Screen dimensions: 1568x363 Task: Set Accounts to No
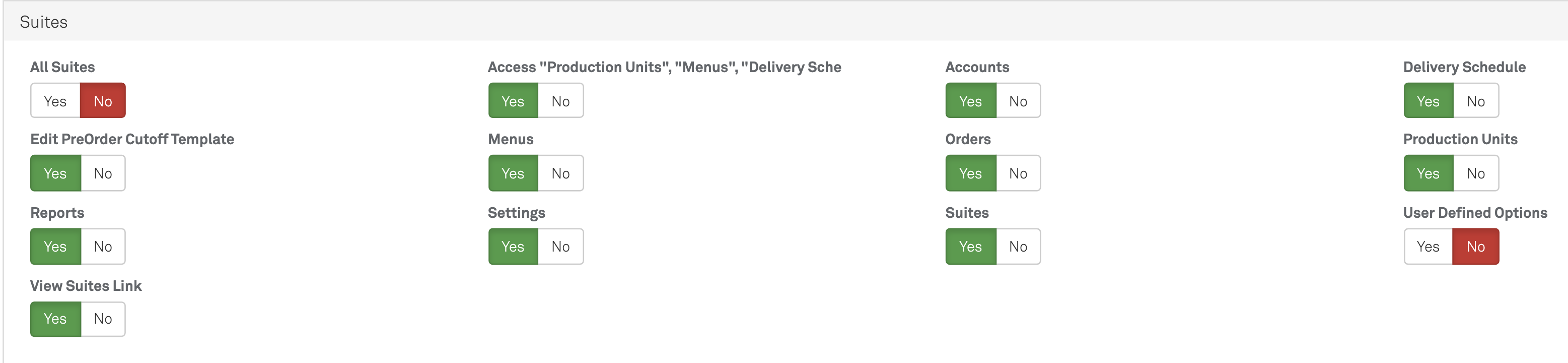tap(1018, 101)
